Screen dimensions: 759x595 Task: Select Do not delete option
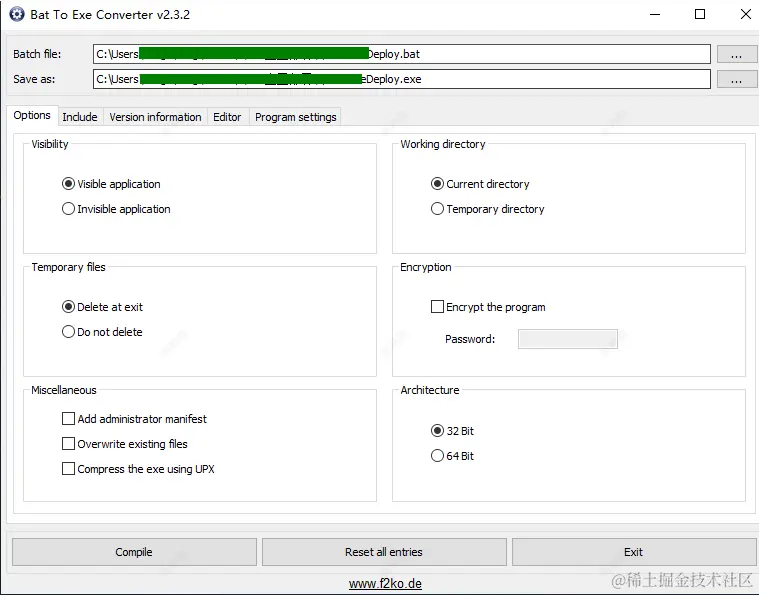[x=102, y=332]
